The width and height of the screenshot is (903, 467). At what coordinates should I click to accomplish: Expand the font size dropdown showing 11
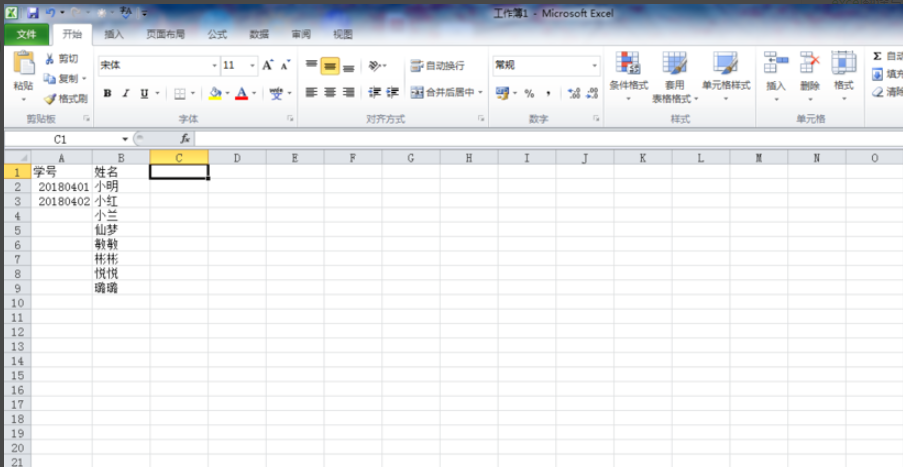pos(250,65)
